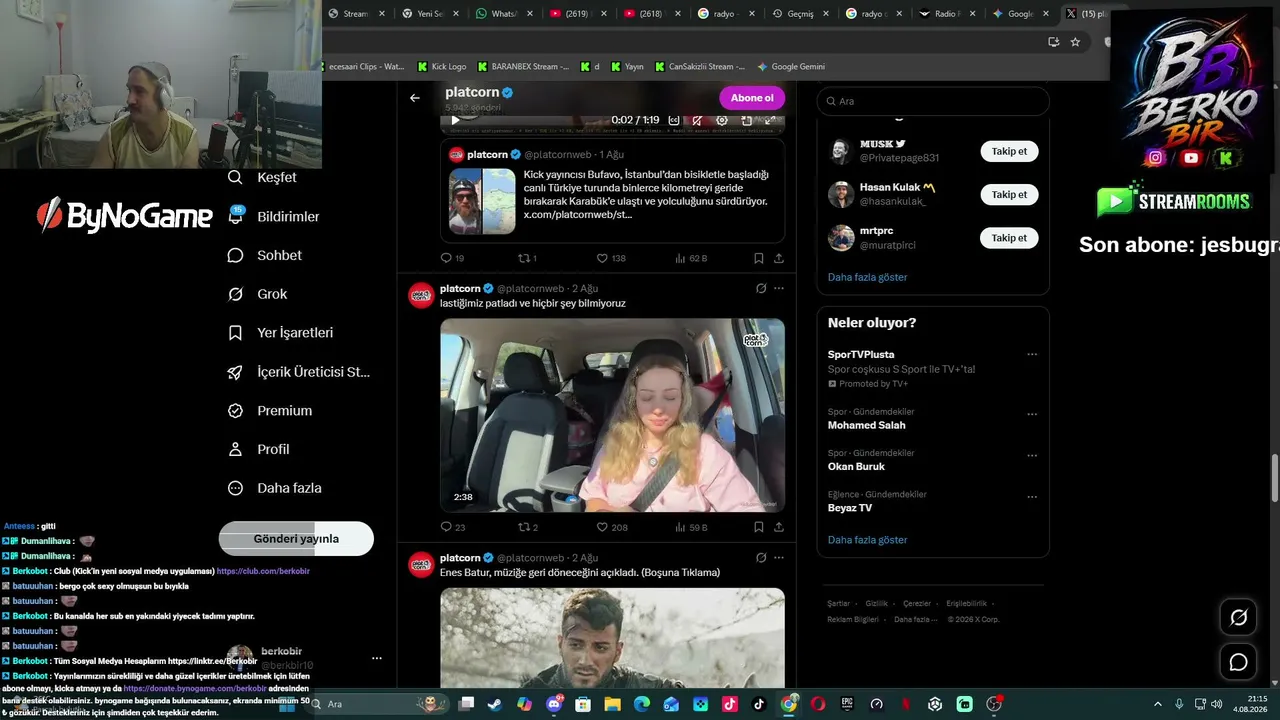Open the floating messages button
Viewport: 1280px width, 720px height.
[1238, 662]
